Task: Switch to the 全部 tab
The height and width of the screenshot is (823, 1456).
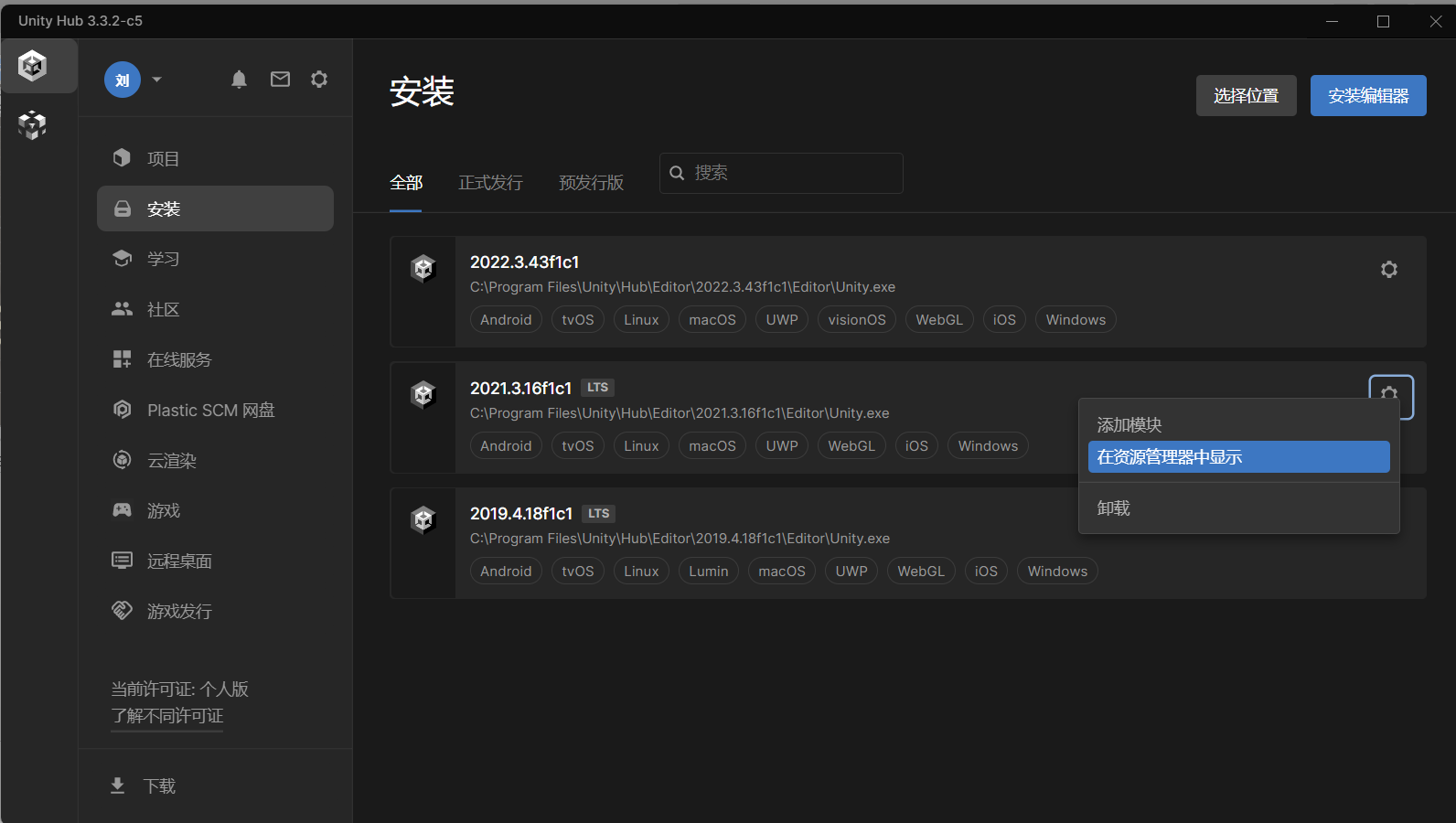Action: point(406,183)
